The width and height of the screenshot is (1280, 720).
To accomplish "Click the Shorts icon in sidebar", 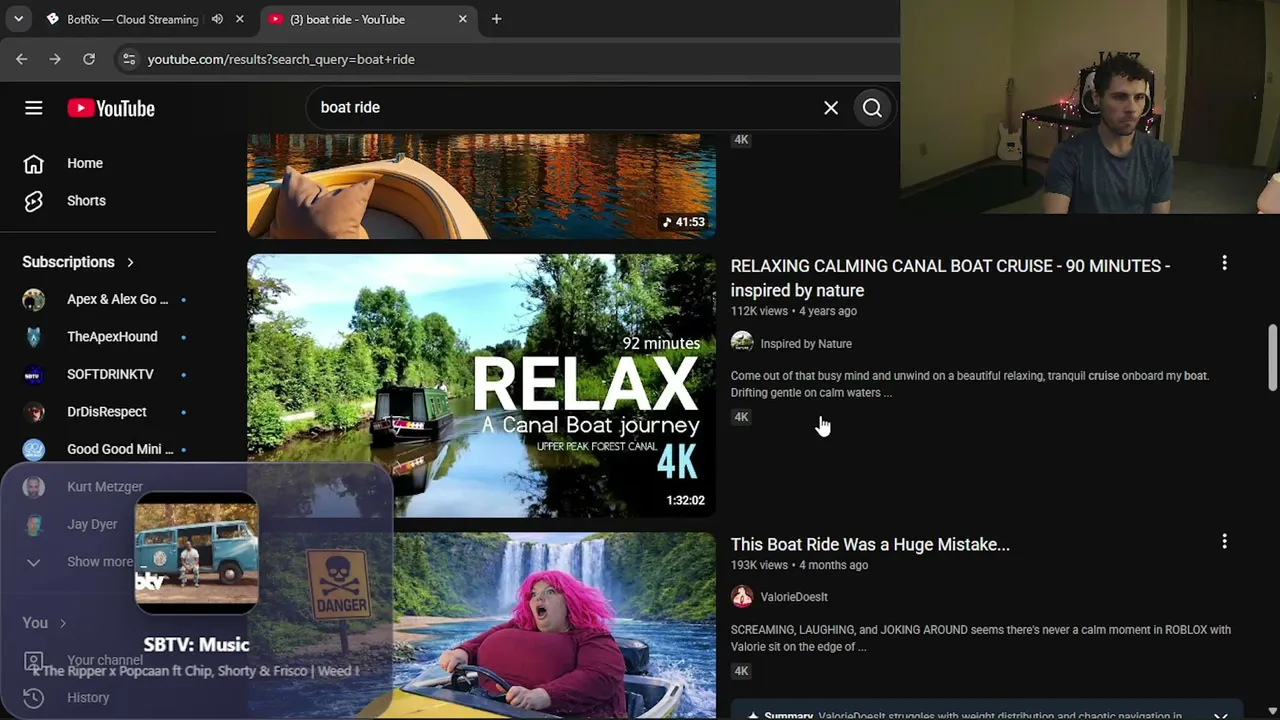I will (x=34, y=201).
